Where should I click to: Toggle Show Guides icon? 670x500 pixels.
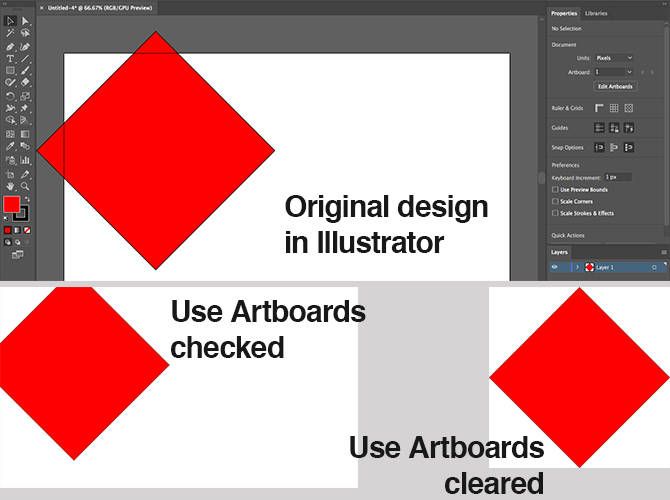pyautogui.click(x=599, y=127)
